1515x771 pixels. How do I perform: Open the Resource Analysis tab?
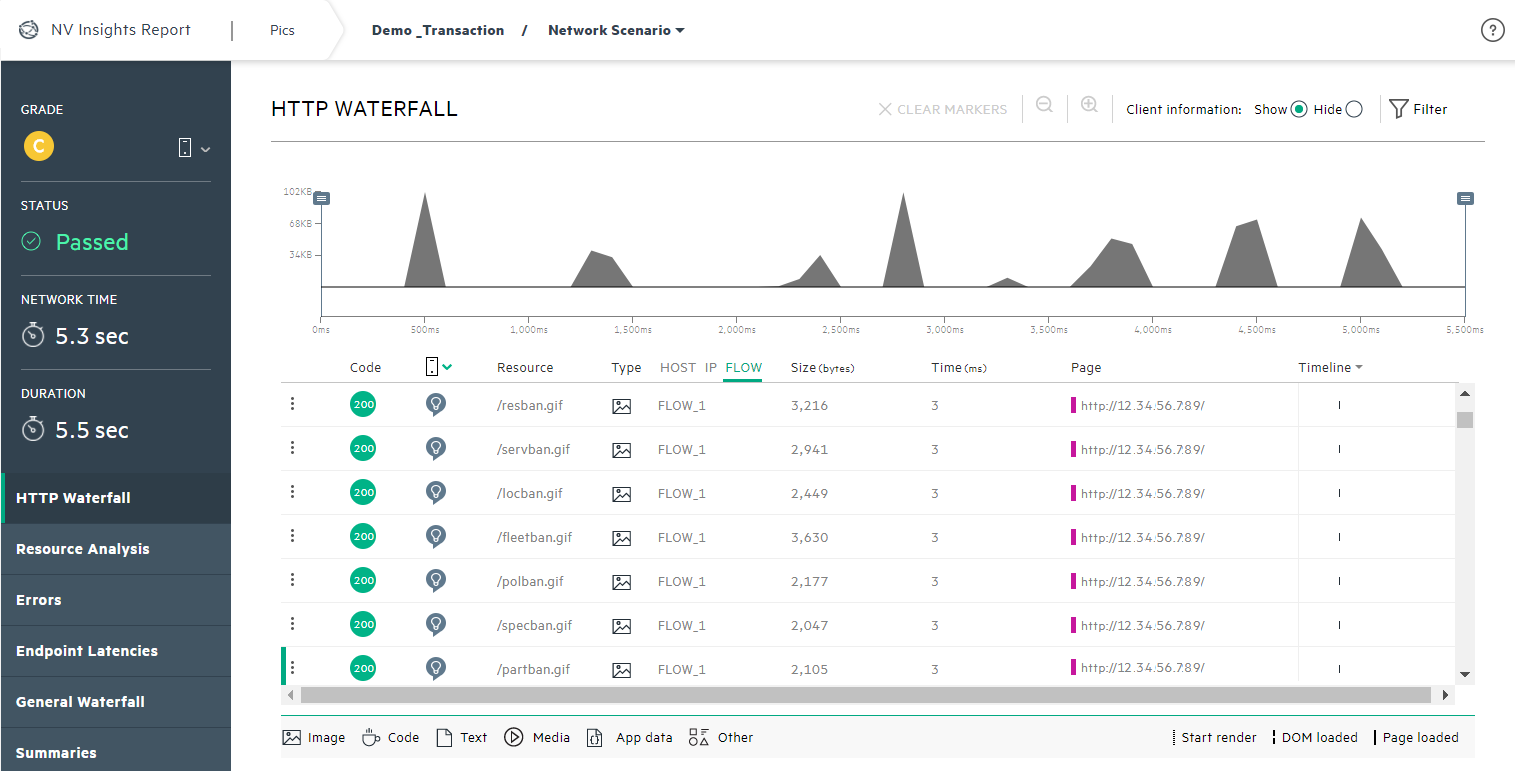pos(83,549)
